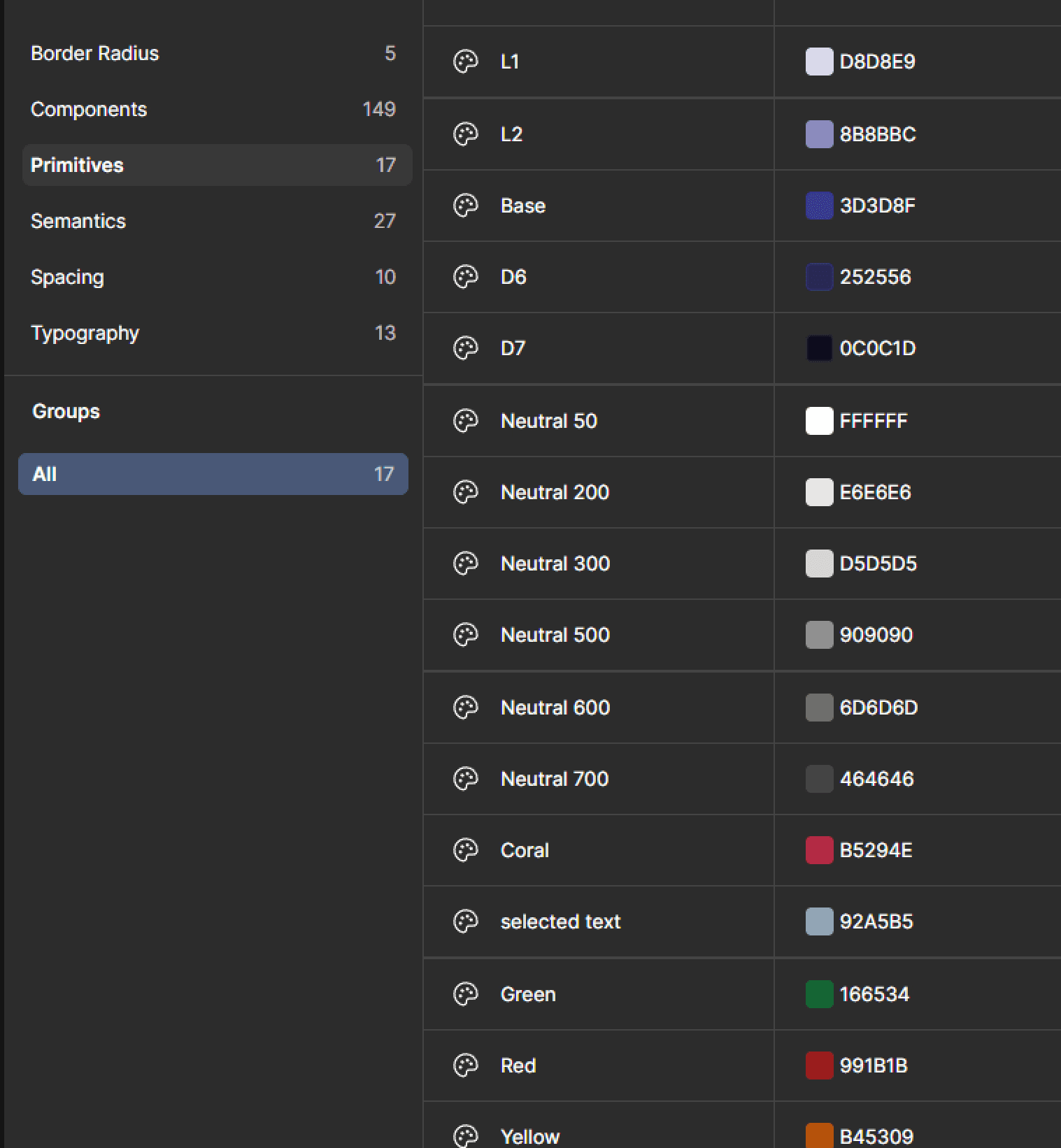Click the hex value "991B1B"
The width and height of the screenshot is (1061, 1148).
(x=874, y=1066)
